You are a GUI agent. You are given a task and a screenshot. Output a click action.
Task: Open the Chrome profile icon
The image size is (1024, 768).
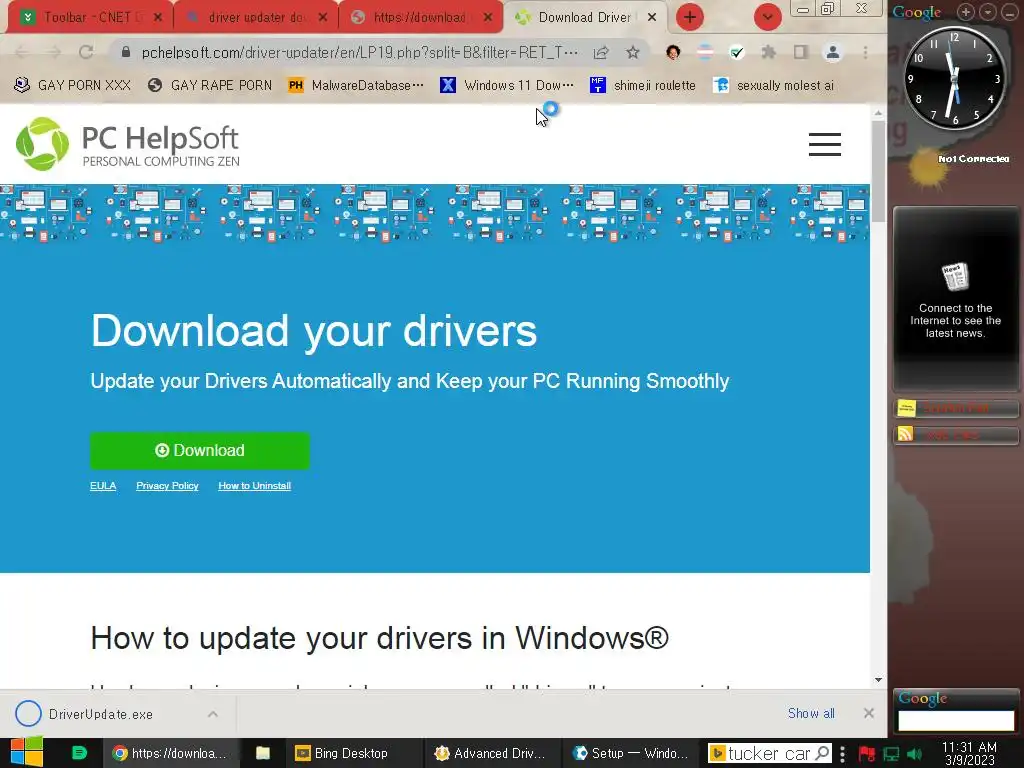[x=833, y=52]
